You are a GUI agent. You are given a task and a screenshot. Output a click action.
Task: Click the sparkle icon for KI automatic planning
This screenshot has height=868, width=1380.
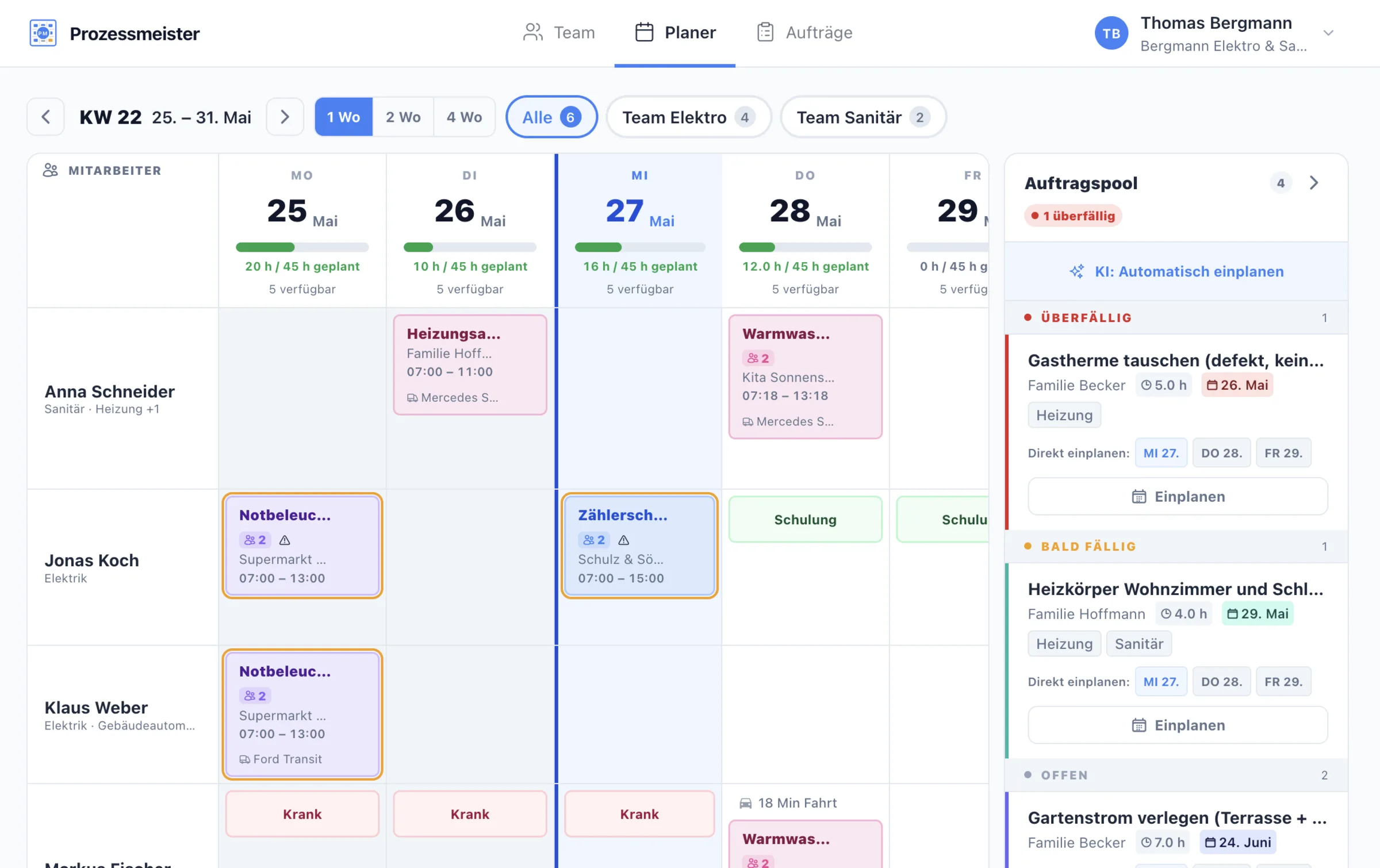click(x=1077, y=271)
